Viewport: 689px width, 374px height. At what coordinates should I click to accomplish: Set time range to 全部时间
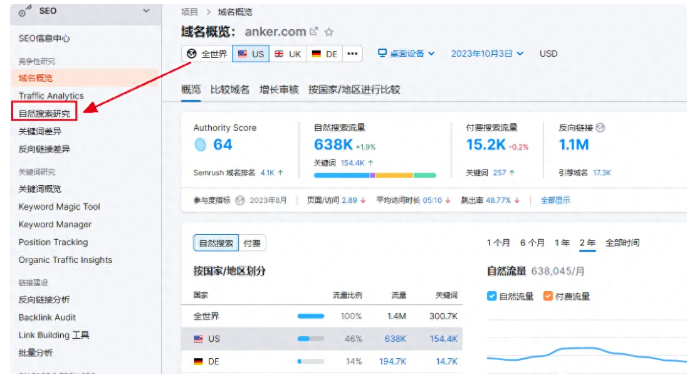pos(622,243)
